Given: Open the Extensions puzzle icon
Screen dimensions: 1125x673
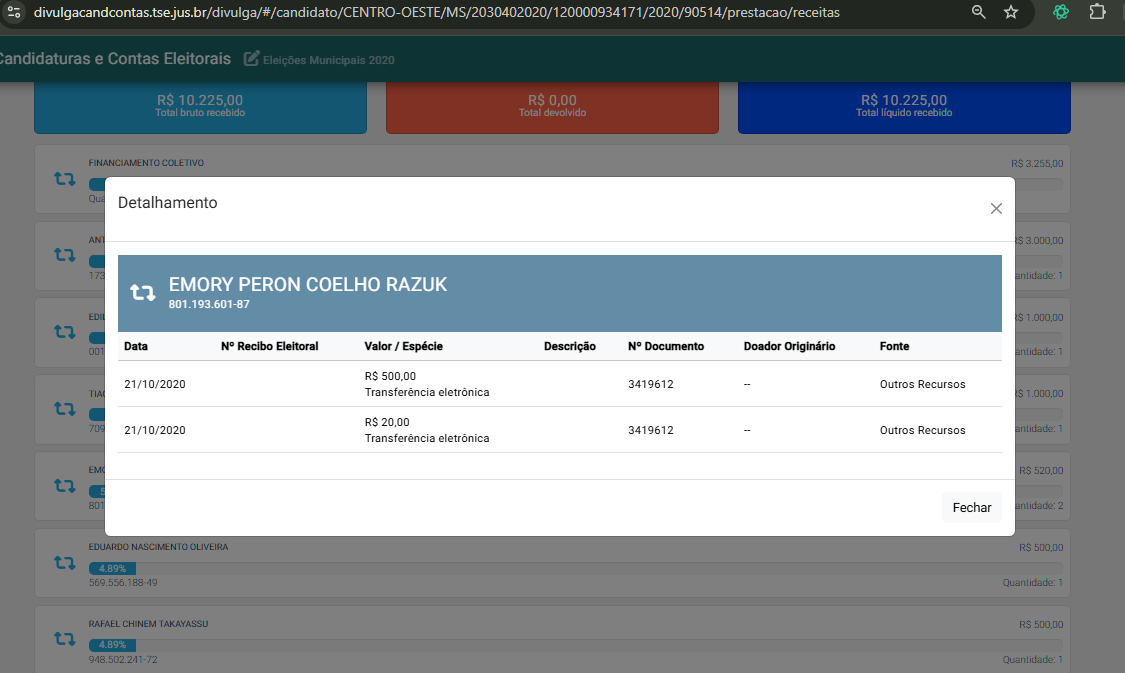Looking at the screenshot, I should (x=1097, y=12).
